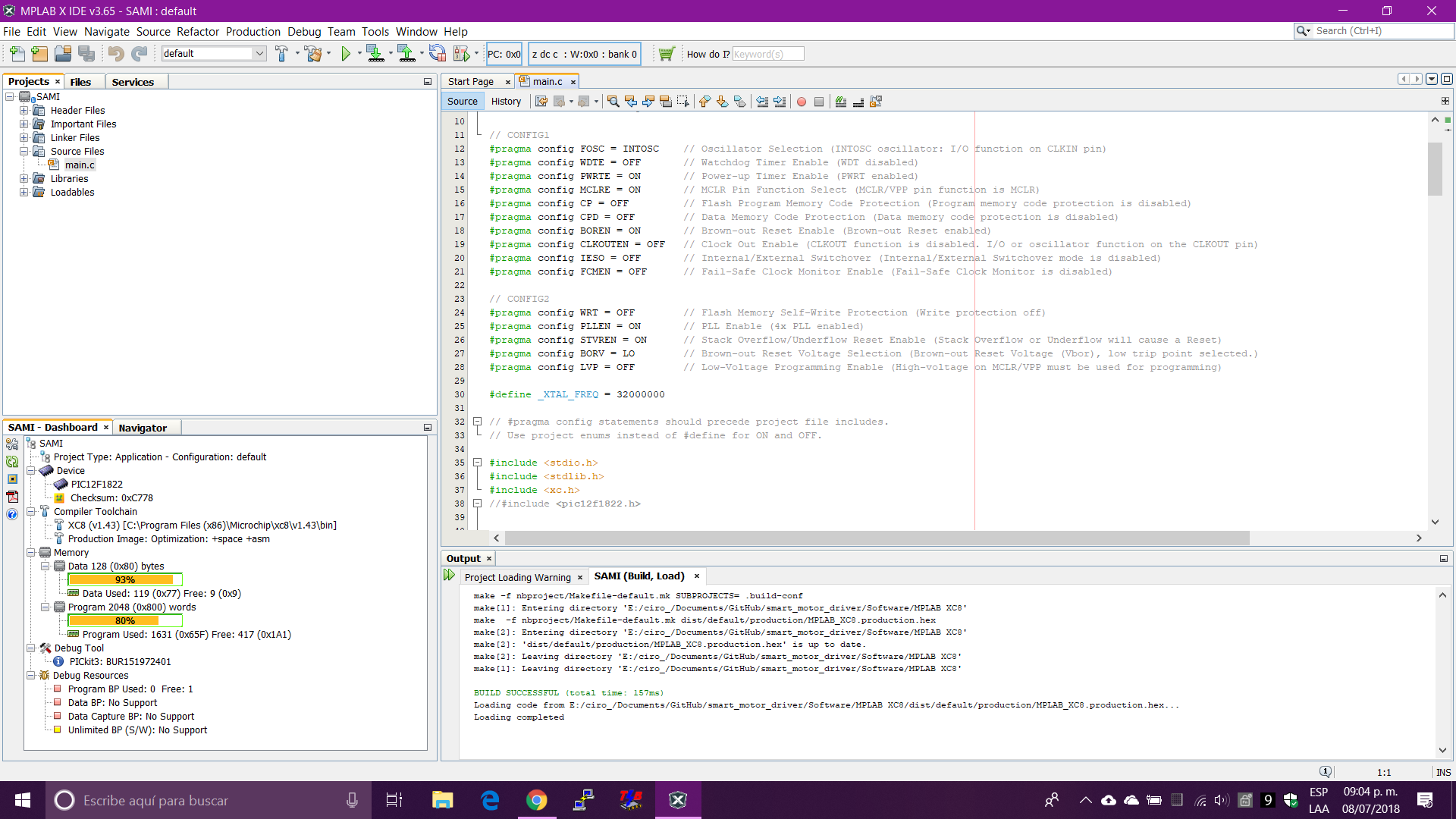Expand the Header Files folder
Viewport: 1456px width, 819px height.
24,111
